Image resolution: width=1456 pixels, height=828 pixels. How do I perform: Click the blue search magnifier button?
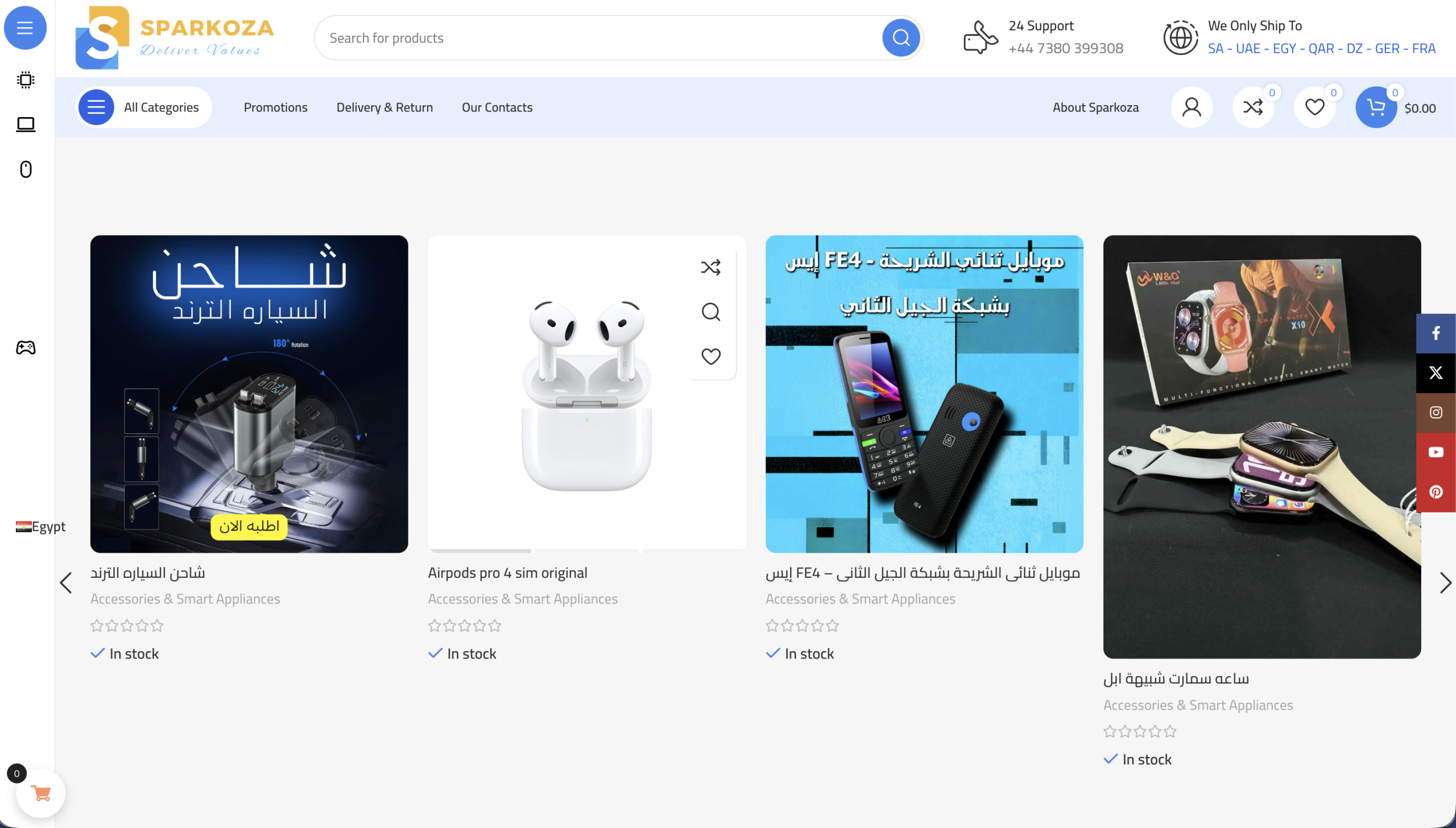901,38
